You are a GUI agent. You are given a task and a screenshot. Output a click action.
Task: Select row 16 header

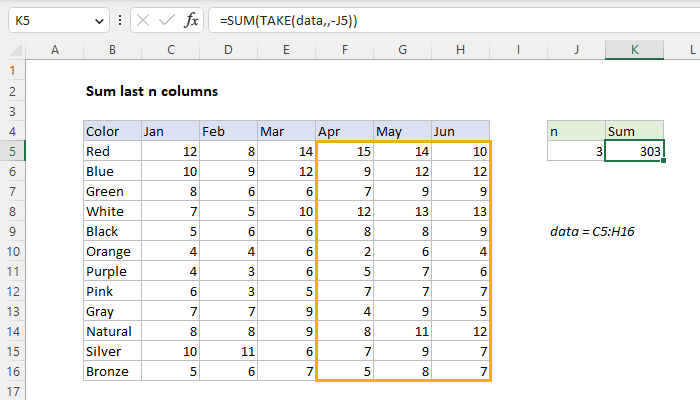point(12,371)
